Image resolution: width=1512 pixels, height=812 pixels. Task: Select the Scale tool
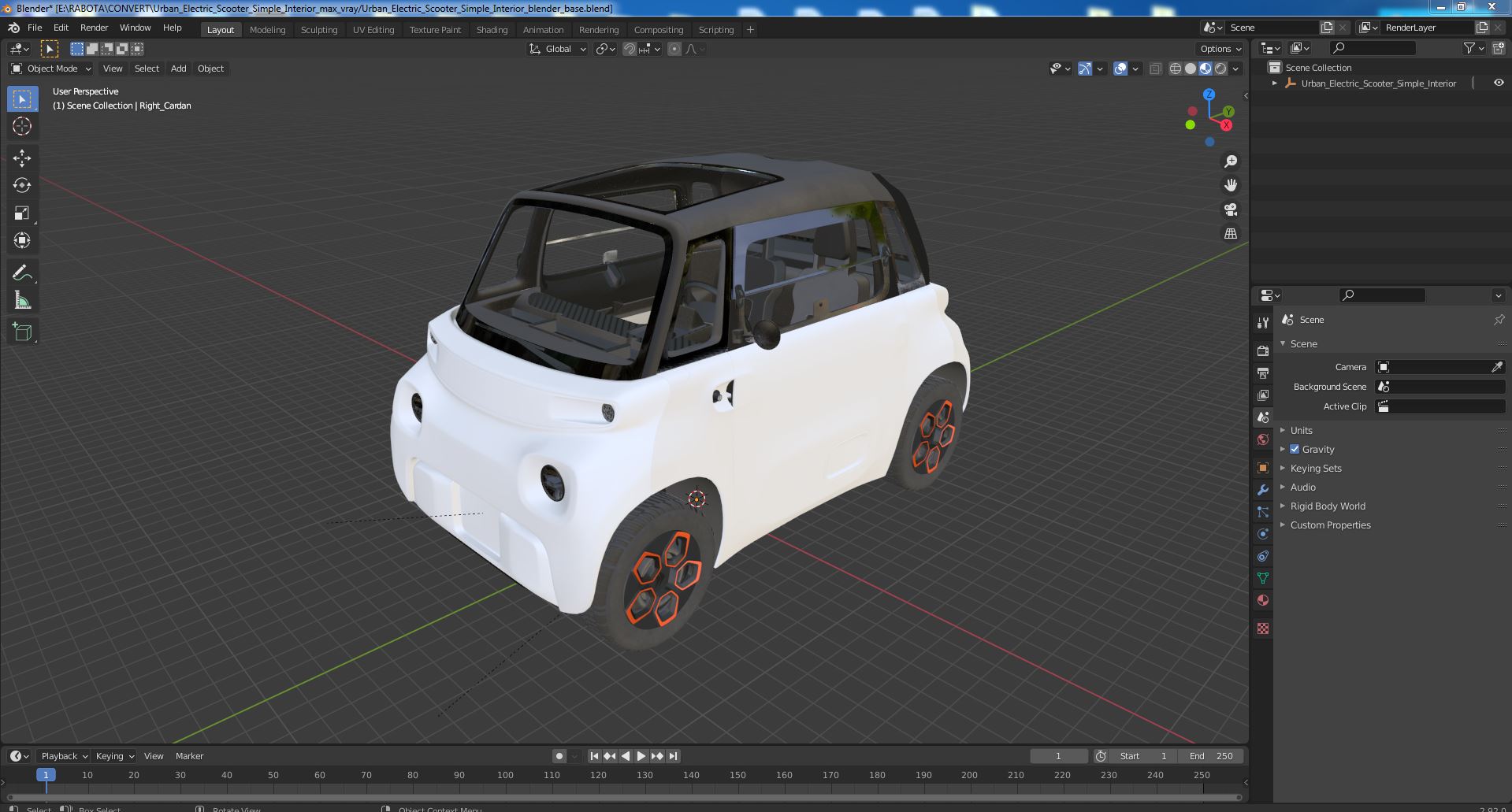click(x=22, y=213)
